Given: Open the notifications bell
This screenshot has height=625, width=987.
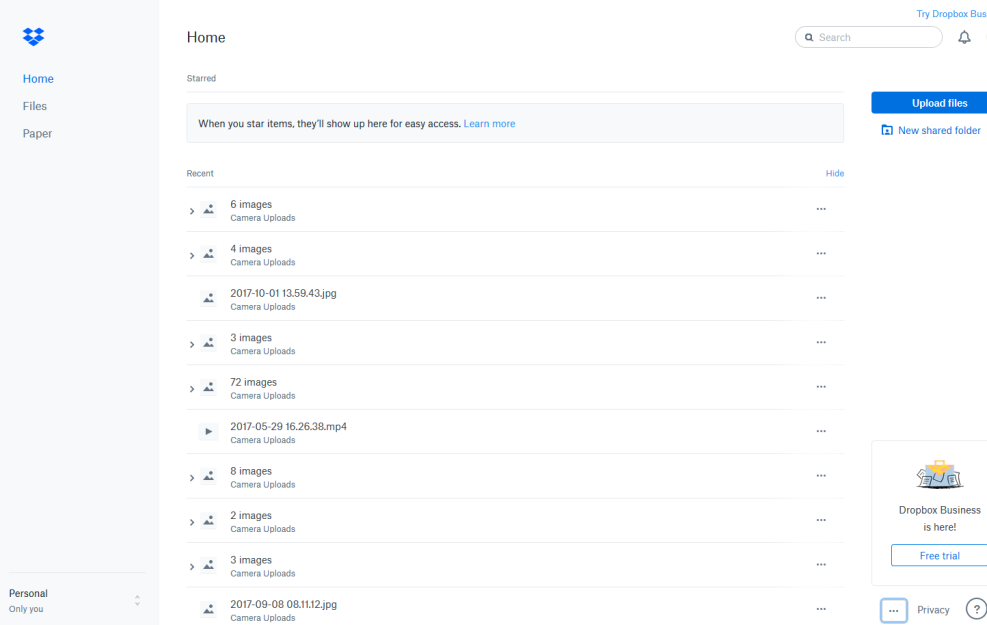Looking at the screenshot, I should (964, 37).
